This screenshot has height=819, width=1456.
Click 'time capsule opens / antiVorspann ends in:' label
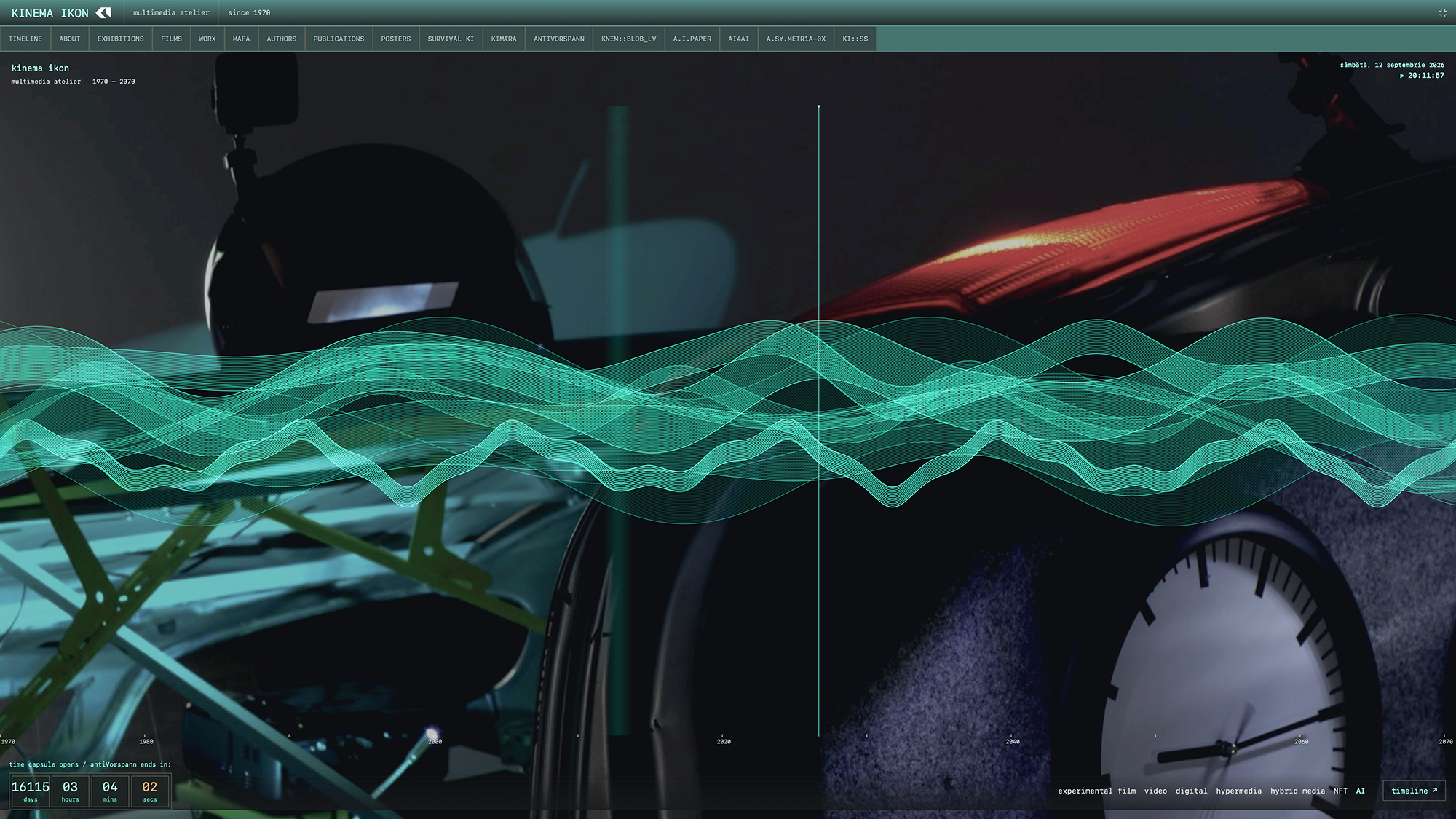pos(90,764)
